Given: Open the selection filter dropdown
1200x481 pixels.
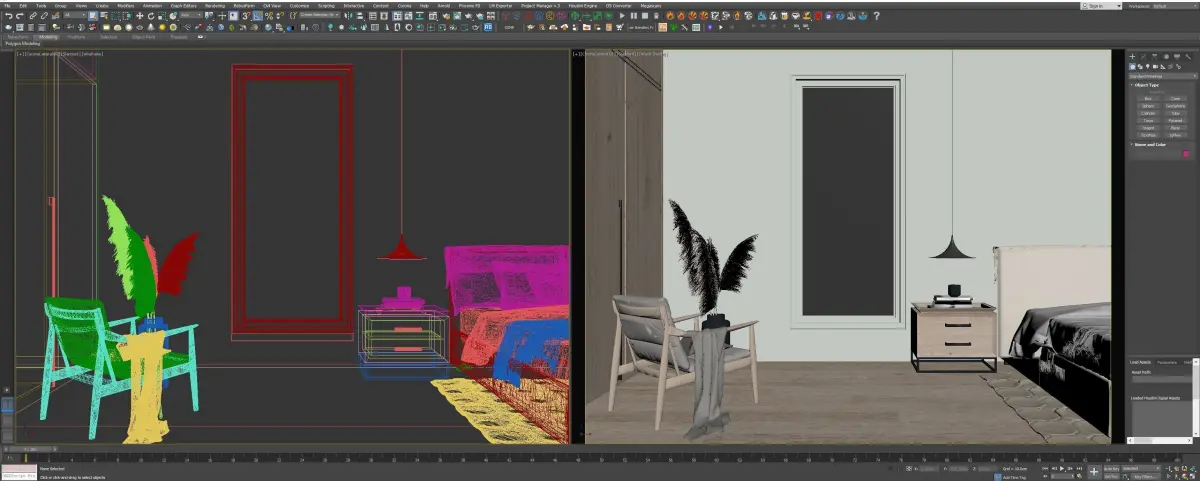Looking at the screenshot, I should [74, 16].
